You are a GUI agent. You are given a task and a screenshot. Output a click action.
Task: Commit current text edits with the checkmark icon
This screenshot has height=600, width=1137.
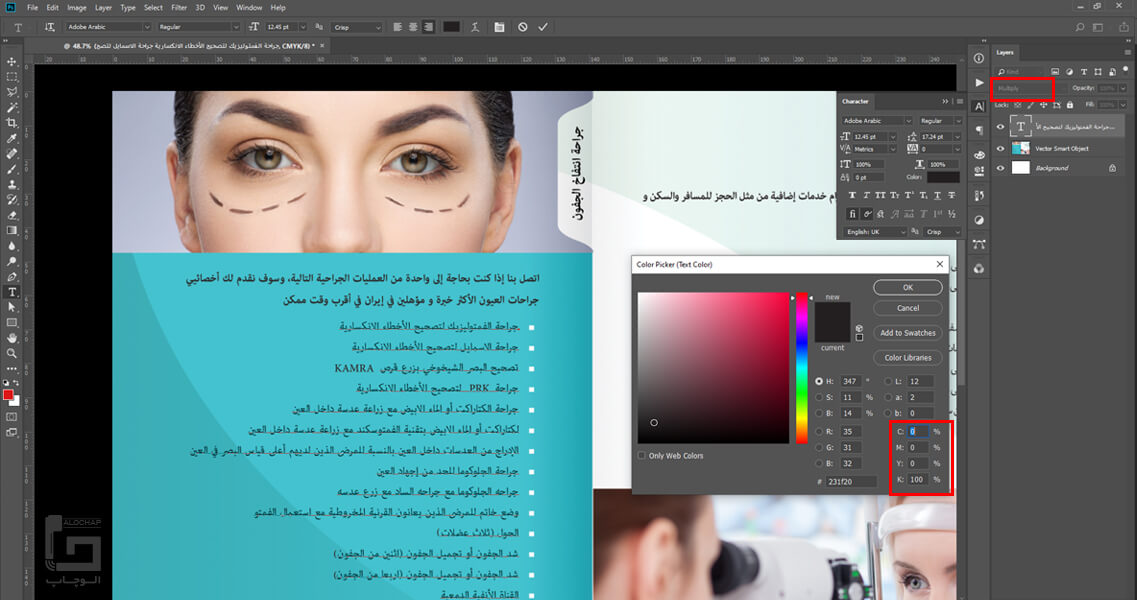click(x=543, y=27)
